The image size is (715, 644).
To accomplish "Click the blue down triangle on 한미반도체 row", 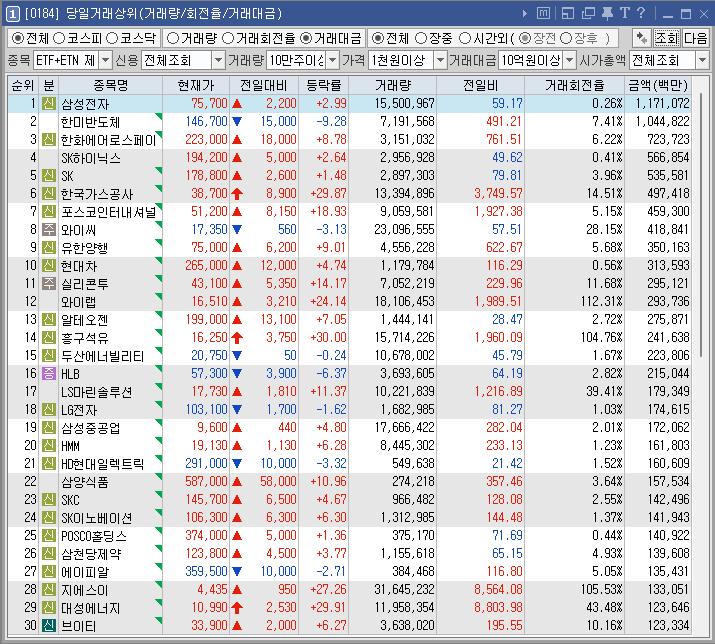I will pos(237,122).
